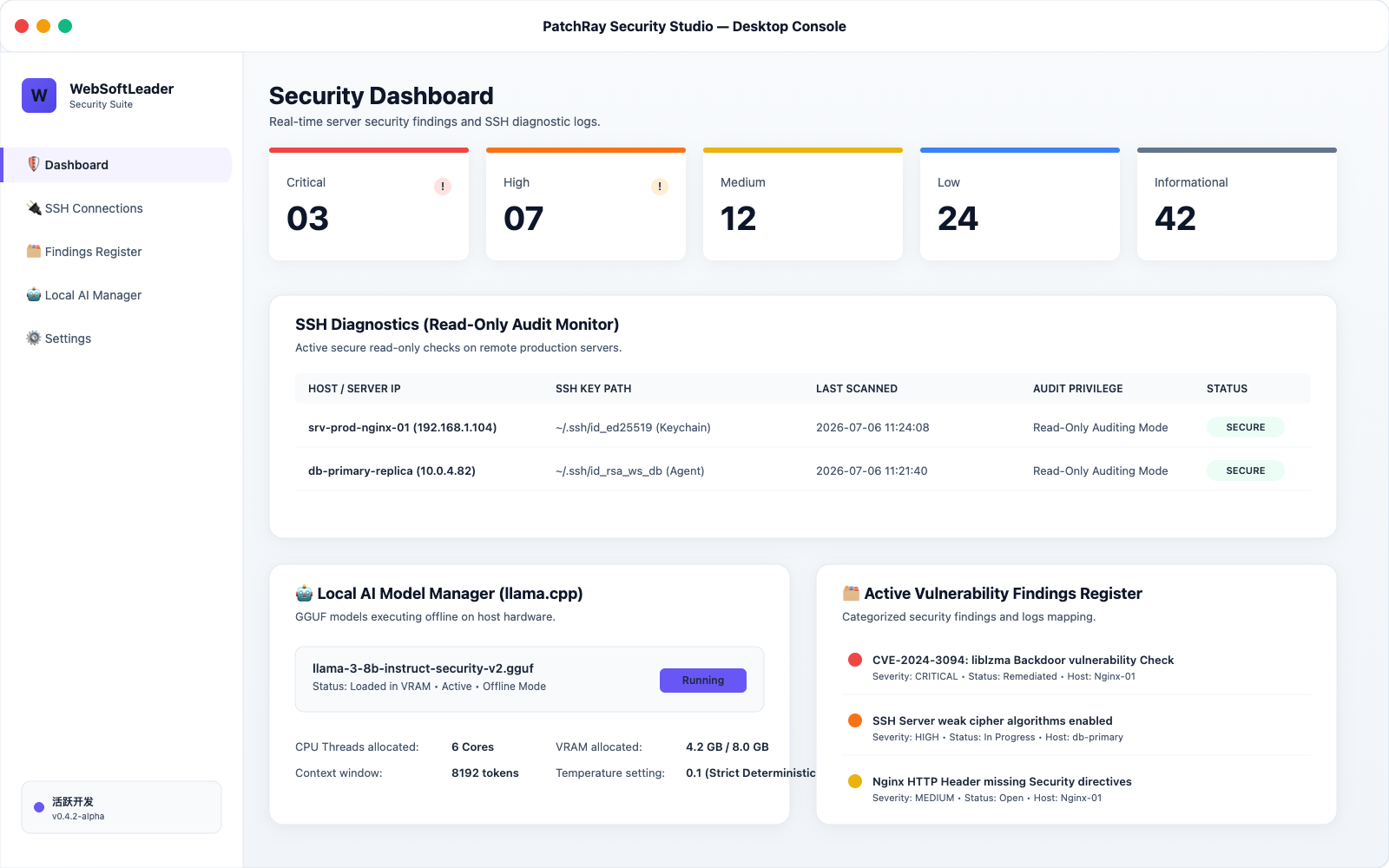This screenshot has height=868, width=1389.
Task: Click the alert icon on the Critical card
Action: (443, 187)
